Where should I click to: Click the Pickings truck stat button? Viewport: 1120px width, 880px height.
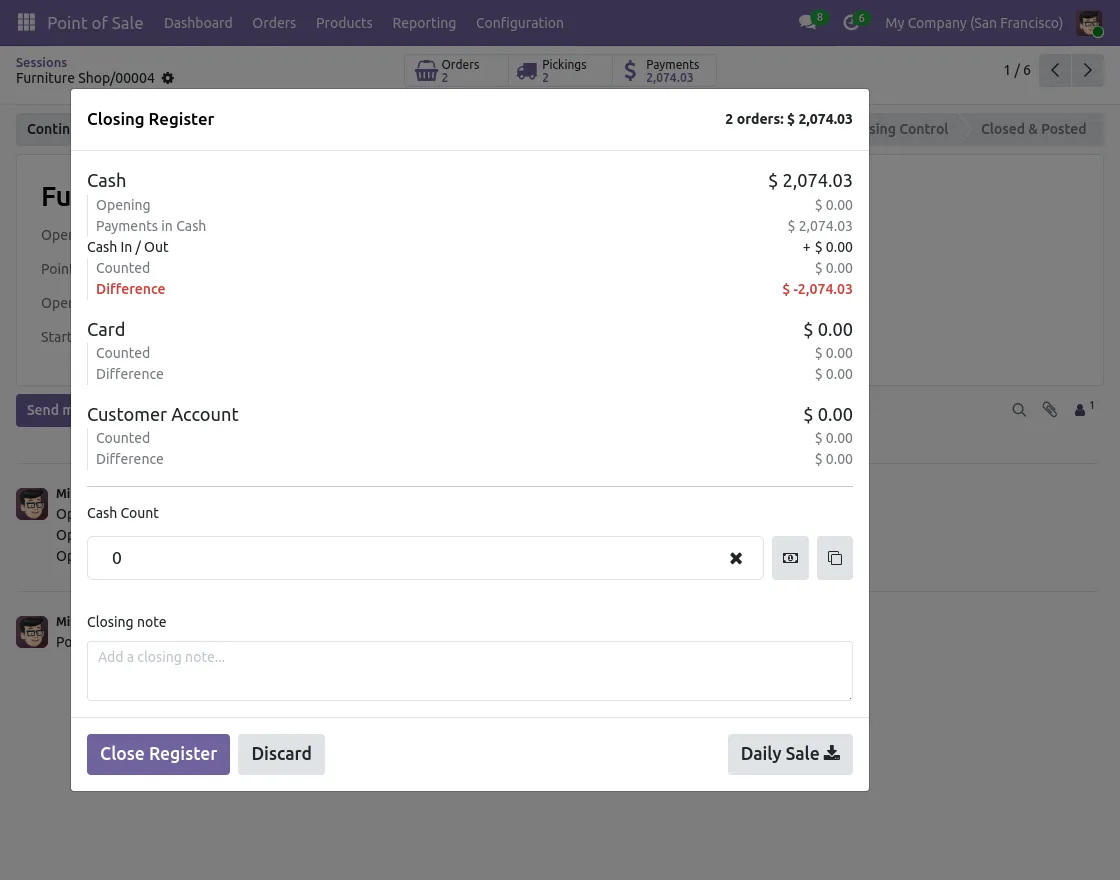pos(560,71)
